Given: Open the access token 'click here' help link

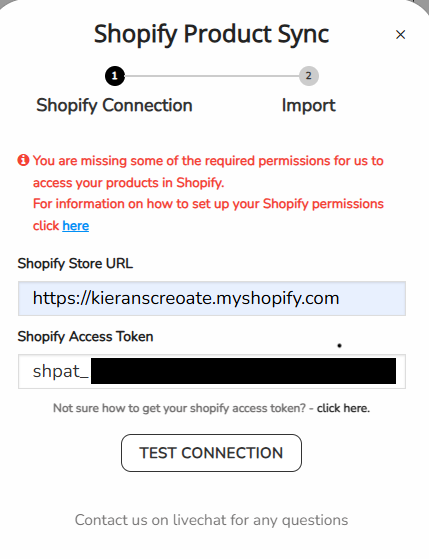Looking at the screenshot, I should pos(343,408).
